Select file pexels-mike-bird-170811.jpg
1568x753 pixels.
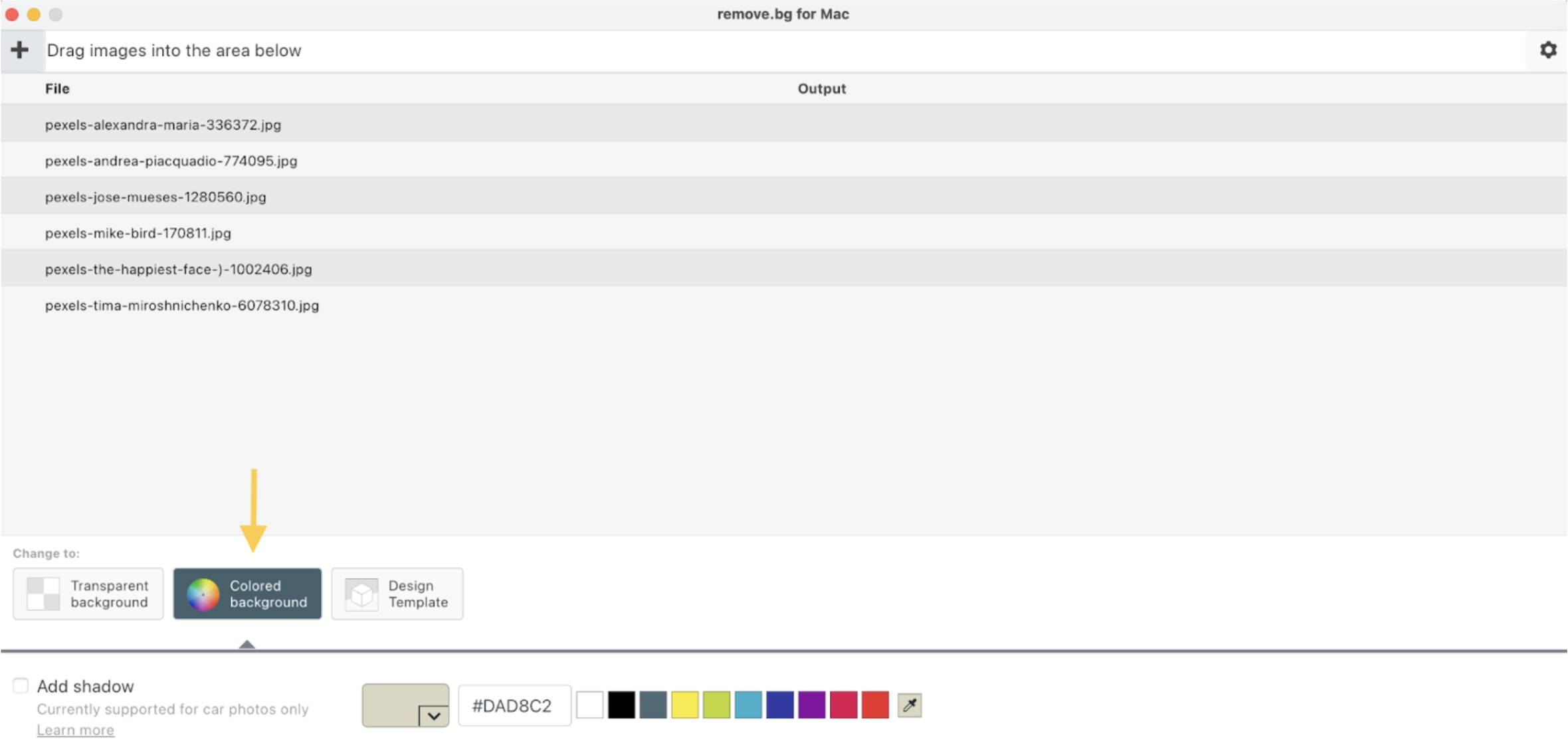click(x=784, y=233)
